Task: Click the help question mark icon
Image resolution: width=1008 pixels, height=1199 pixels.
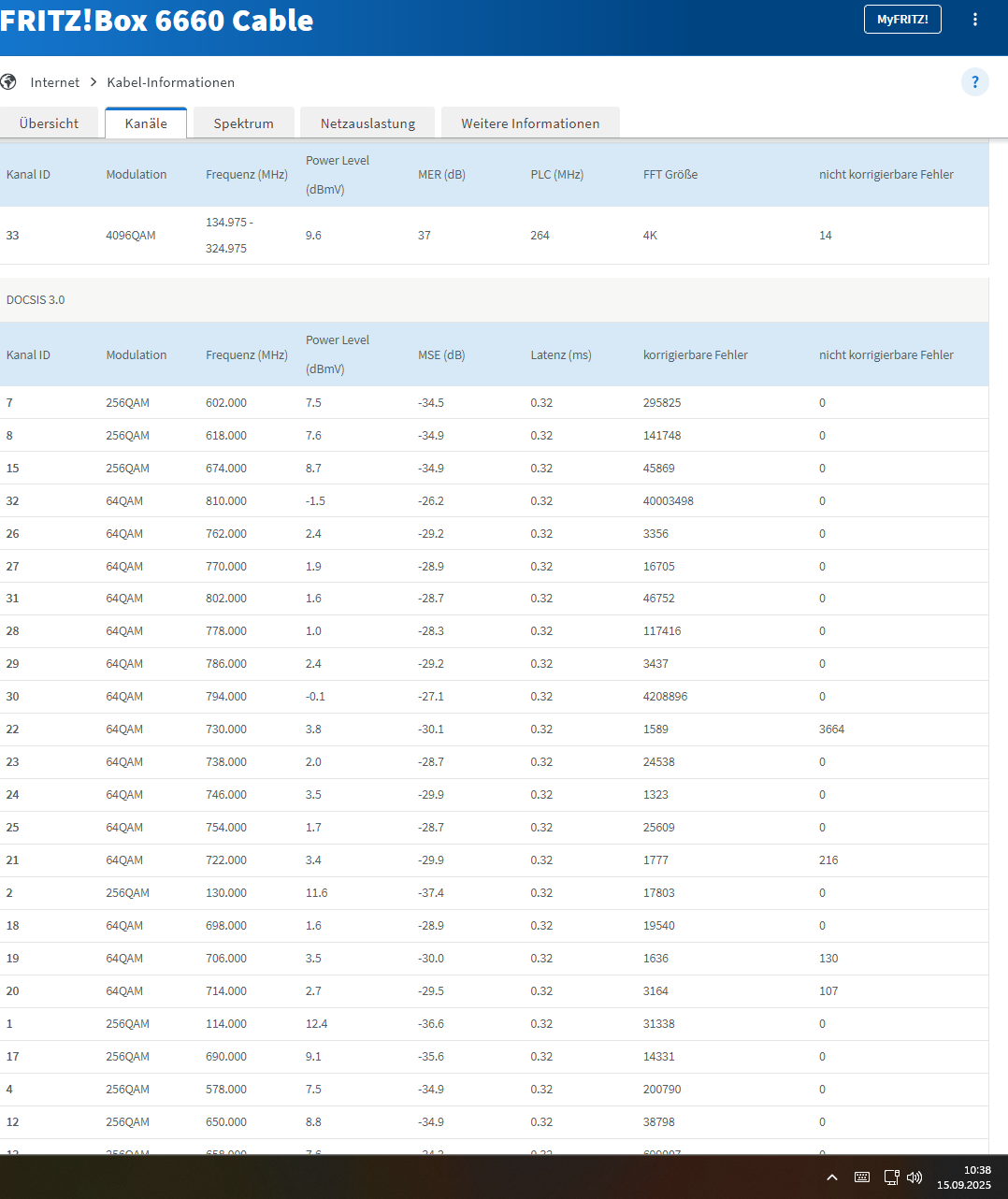Action: pyautogui.click(x=974, y=82)
